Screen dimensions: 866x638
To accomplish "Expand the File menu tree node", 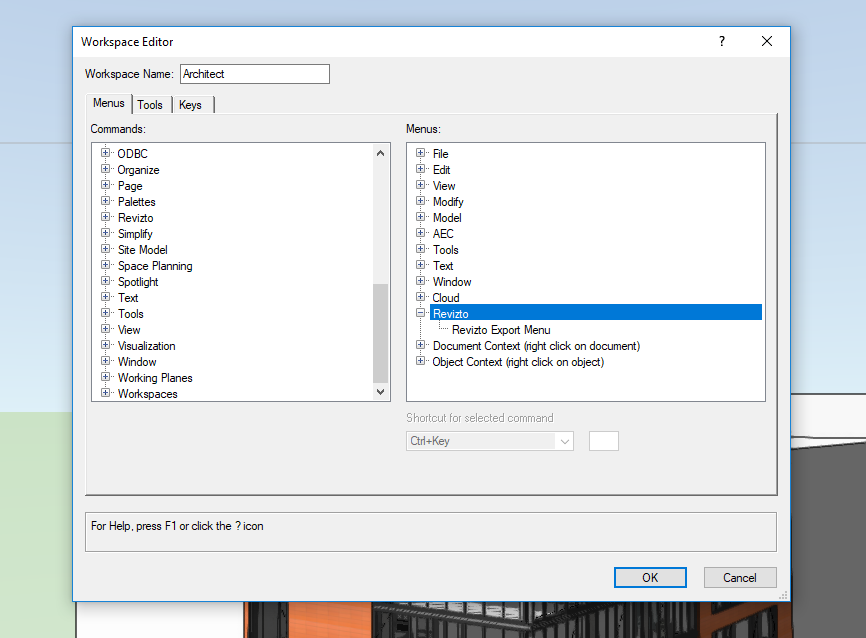I will pyautogui.click(x=421, y=153).
